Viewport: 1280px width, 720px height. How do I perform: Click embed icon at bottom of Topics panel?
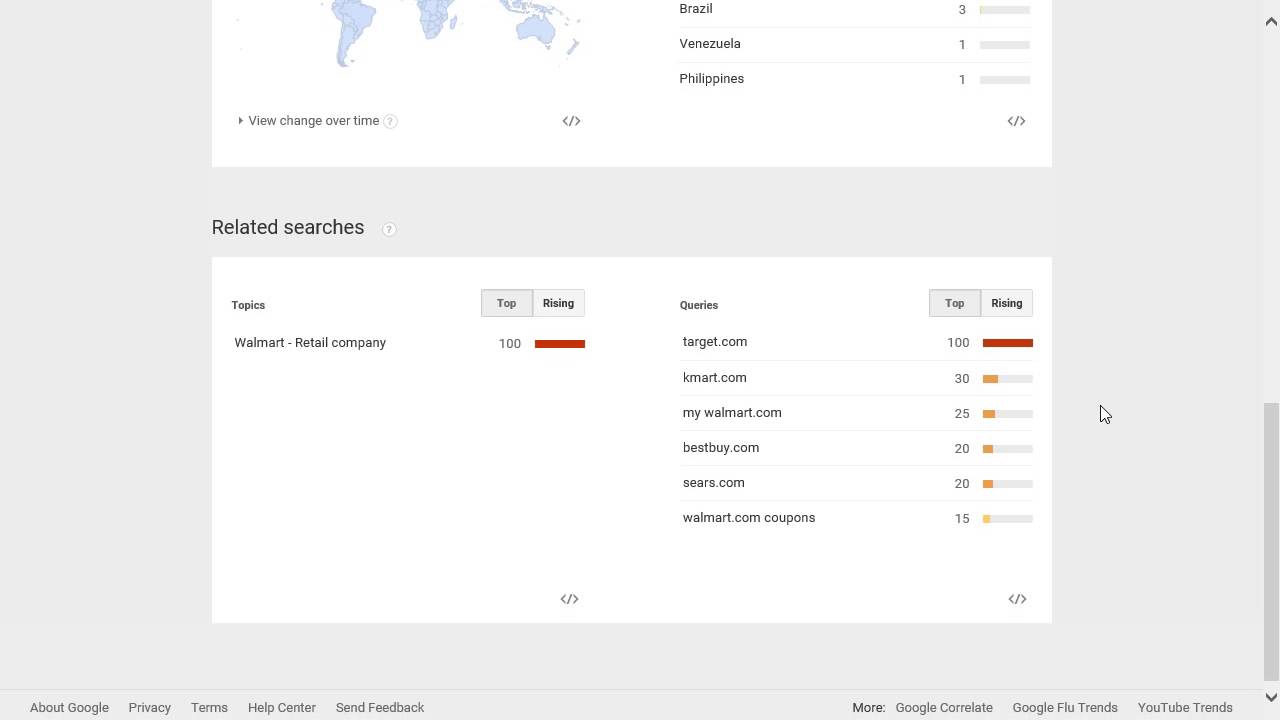pos(569,599)
